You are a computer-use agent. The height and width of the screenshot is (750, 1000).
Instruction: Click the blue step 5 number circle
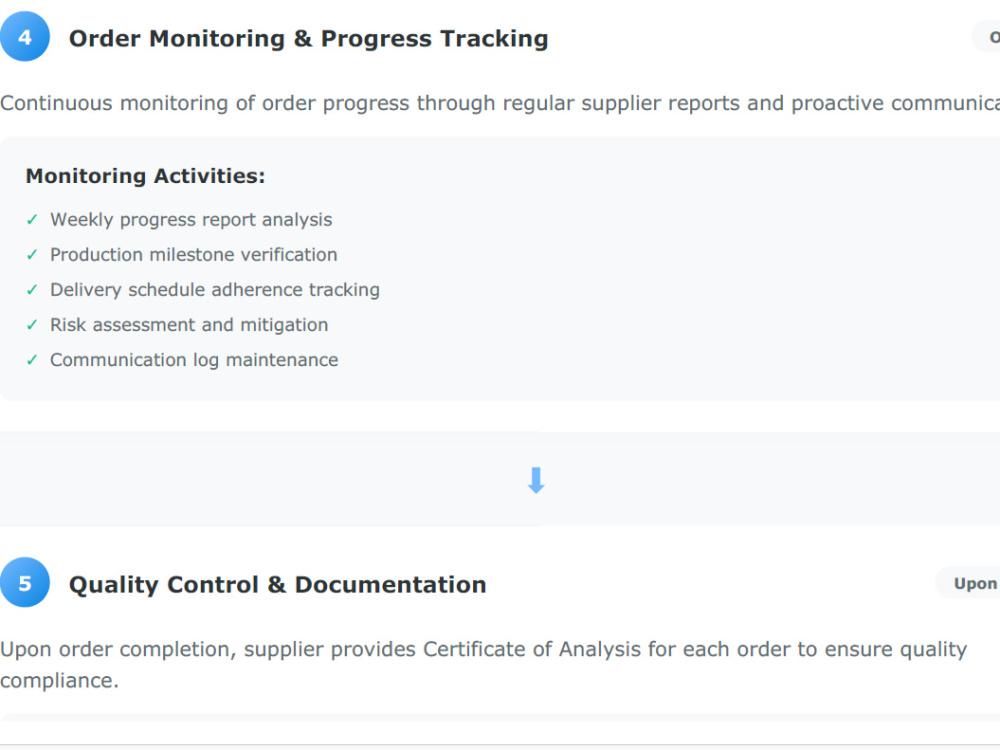[x=24, y=583]
